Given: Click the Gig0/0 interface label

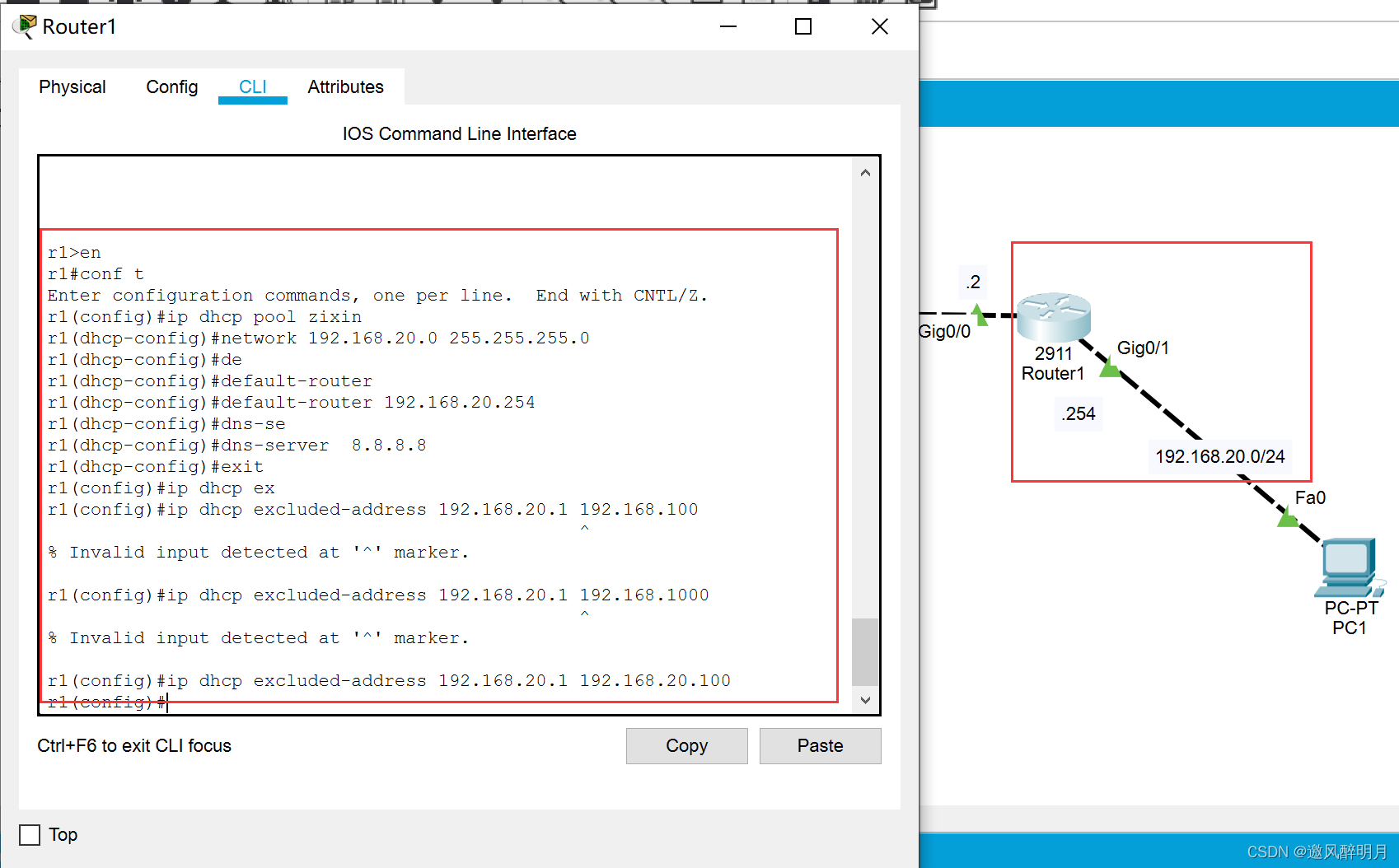Looking at the screenshot, I should coord(945,331).
